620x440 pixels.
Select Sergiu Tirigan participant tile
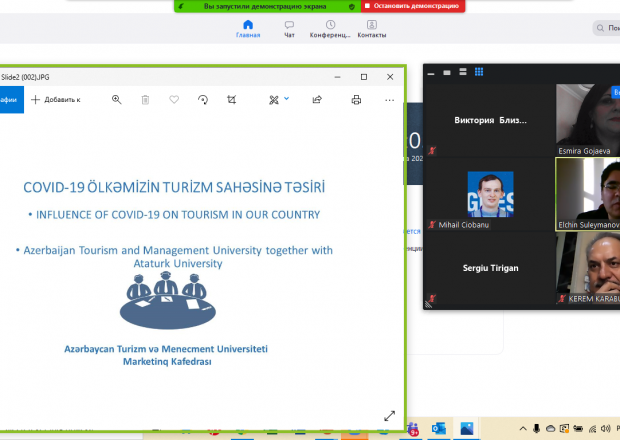(490, 268)
